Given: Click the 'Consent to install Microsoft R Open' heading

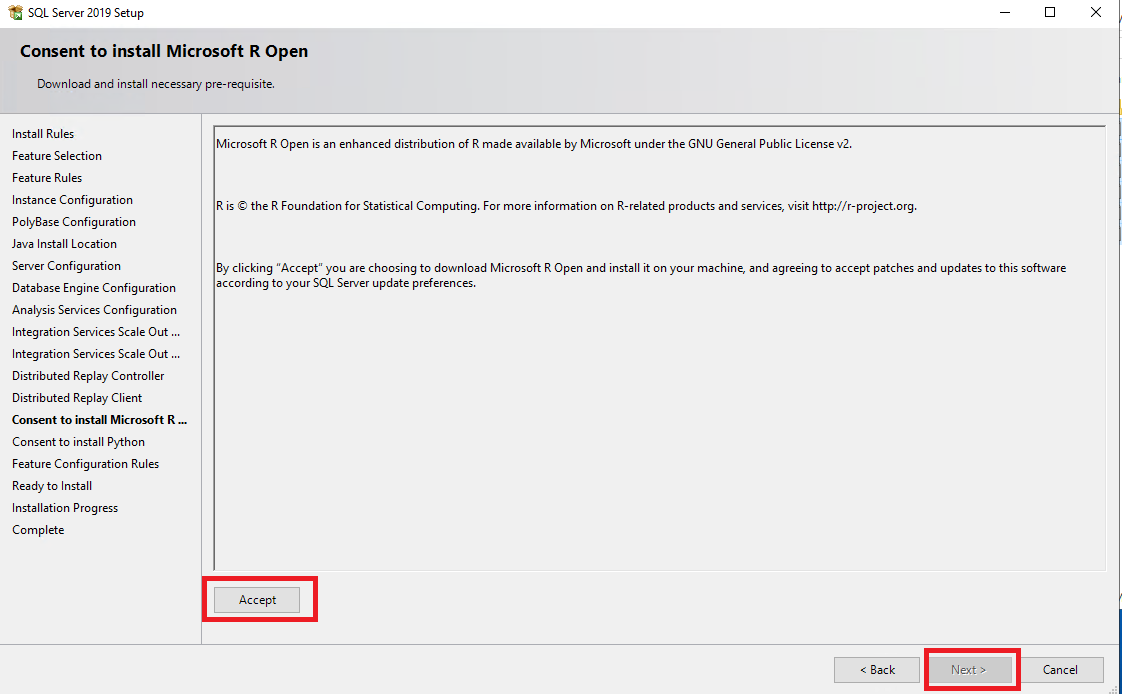Looking at the screenshot, I should 164,52.
